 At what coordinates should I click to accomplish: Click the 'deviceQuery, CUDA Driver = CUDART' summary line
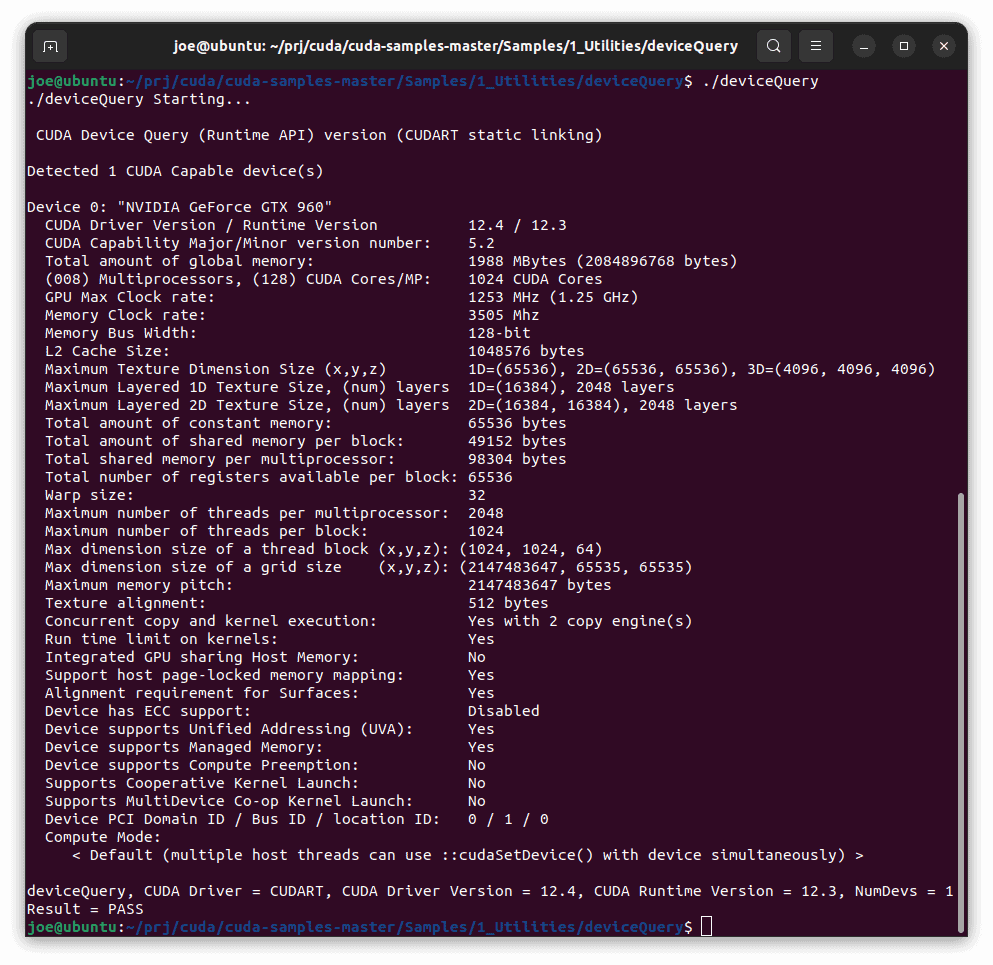(x=490, y=892)
